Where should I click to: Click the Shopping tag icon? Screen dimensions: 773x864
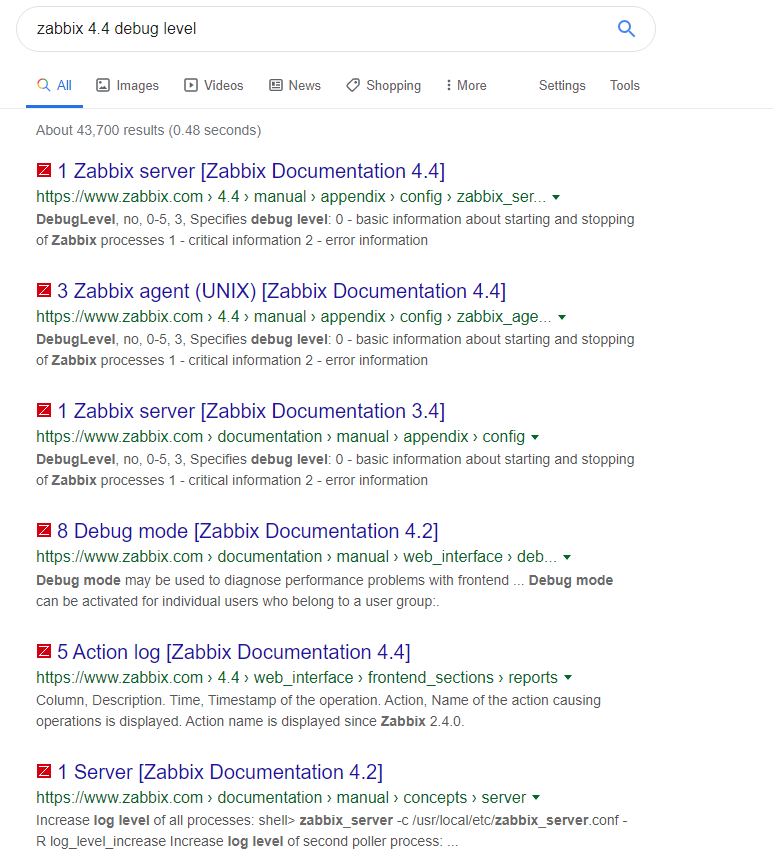tap(353, 85)
